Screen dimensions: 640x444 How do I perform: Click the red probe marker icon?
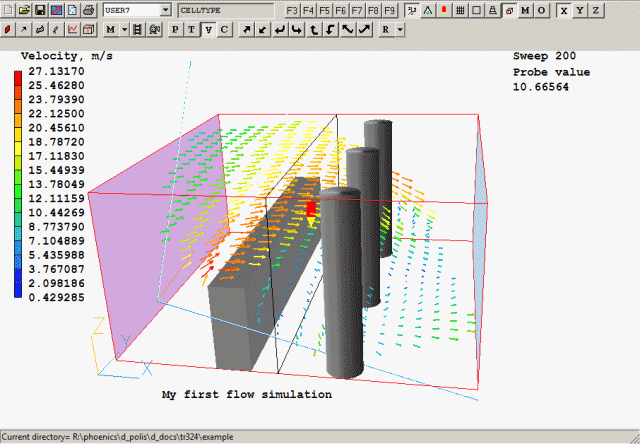pyautogui.click(x=443, y=10)
